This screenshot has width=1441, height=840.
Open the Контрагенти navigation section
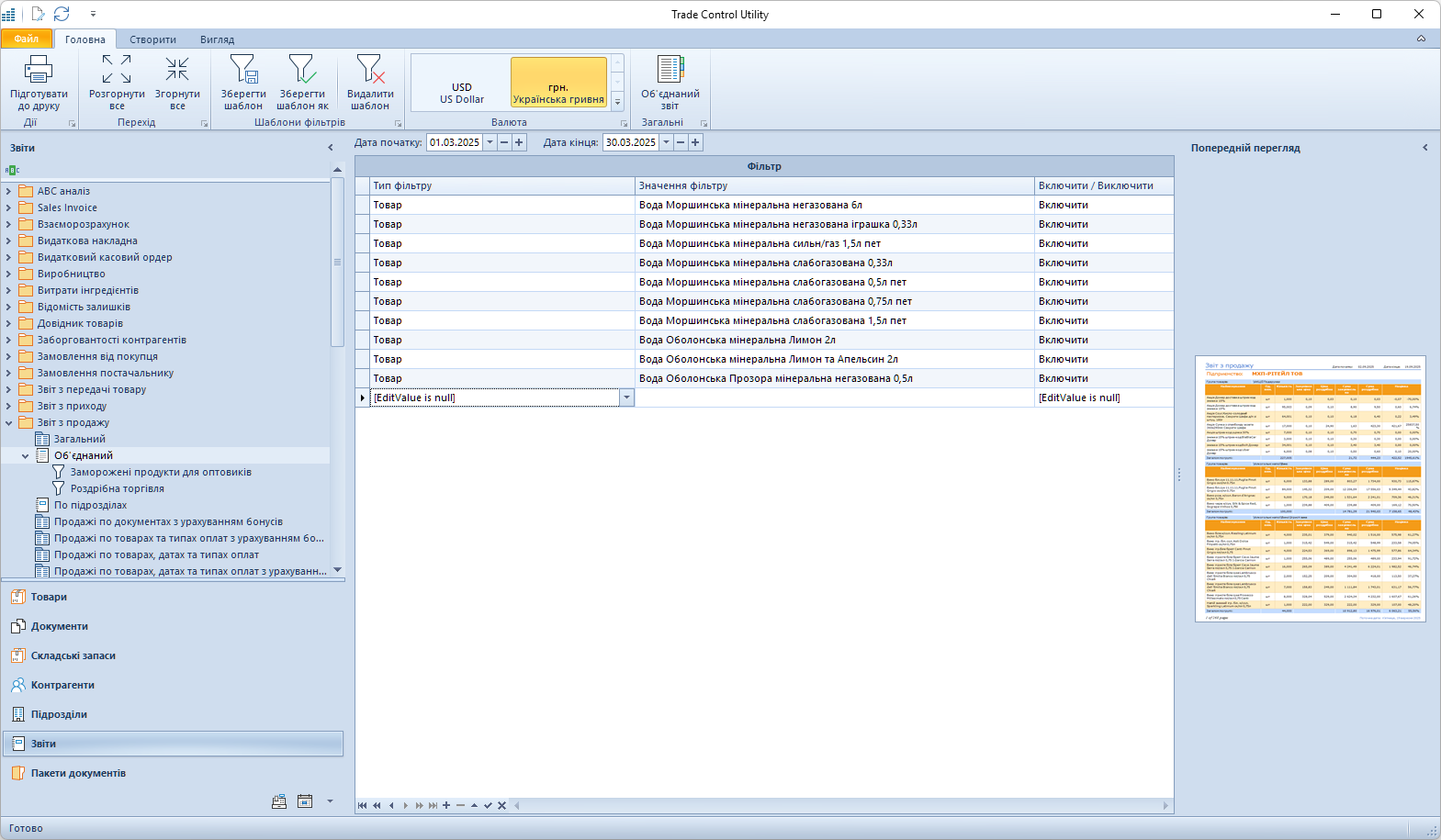[62, 685]
